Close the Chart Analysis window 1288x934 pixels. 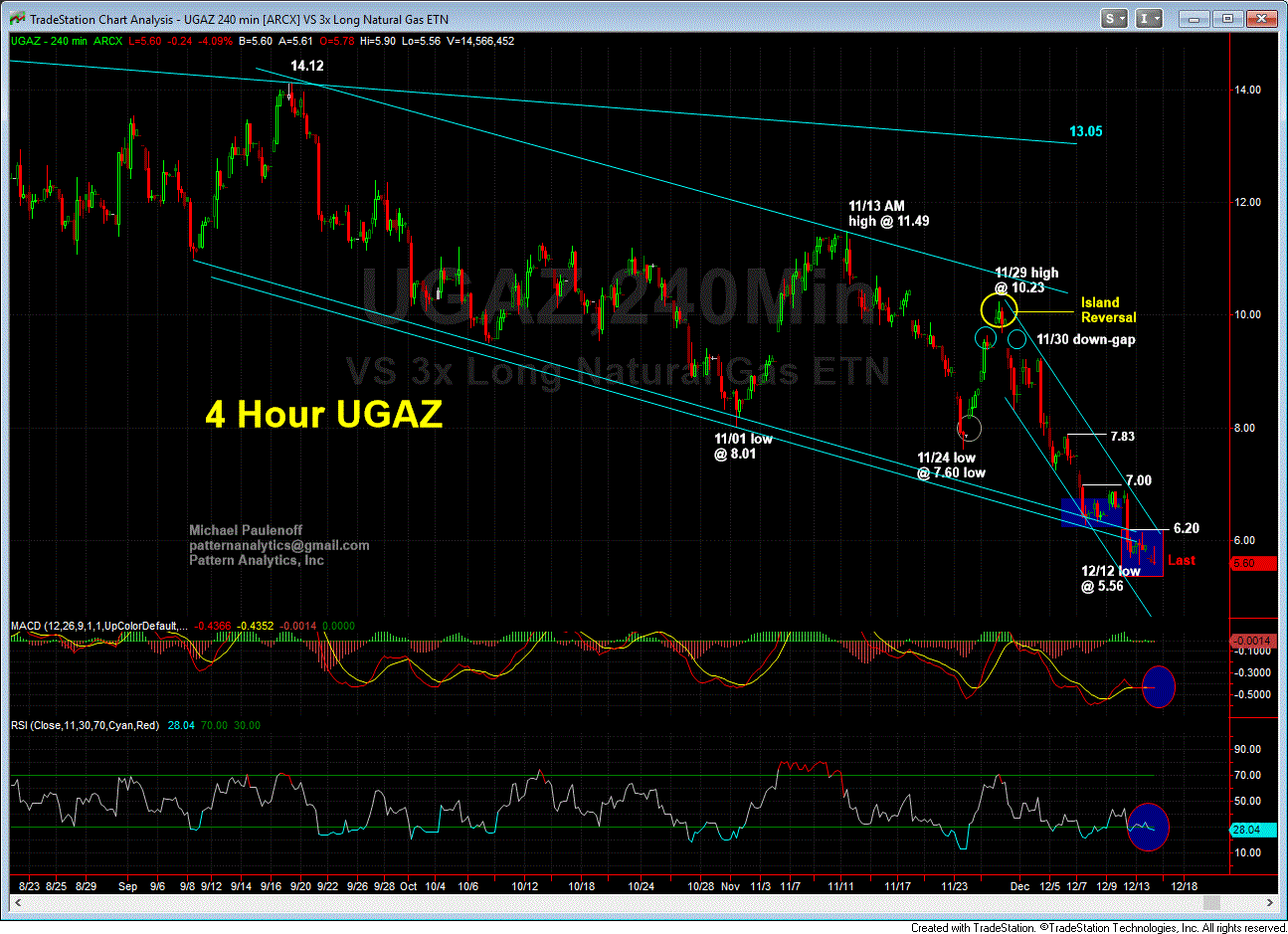(x=1262, y=19)
